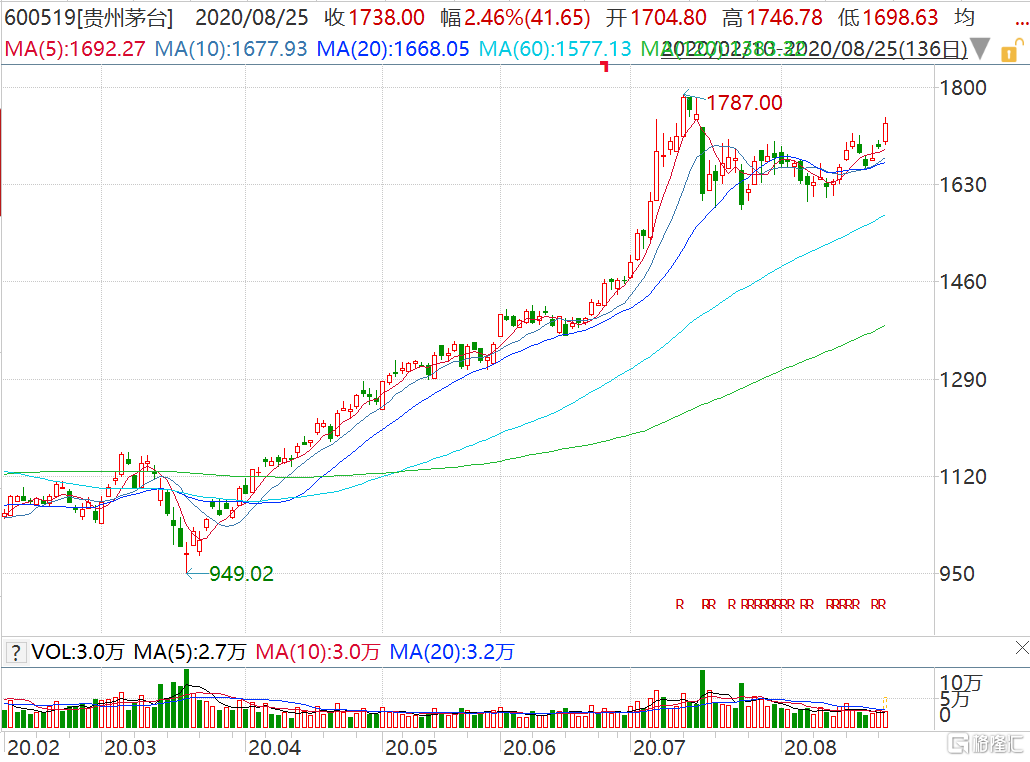Screen dimensions: 1030x762
Task: Click the last R research marker on the right
Action: pyautogui.click(x=882, y=604)
